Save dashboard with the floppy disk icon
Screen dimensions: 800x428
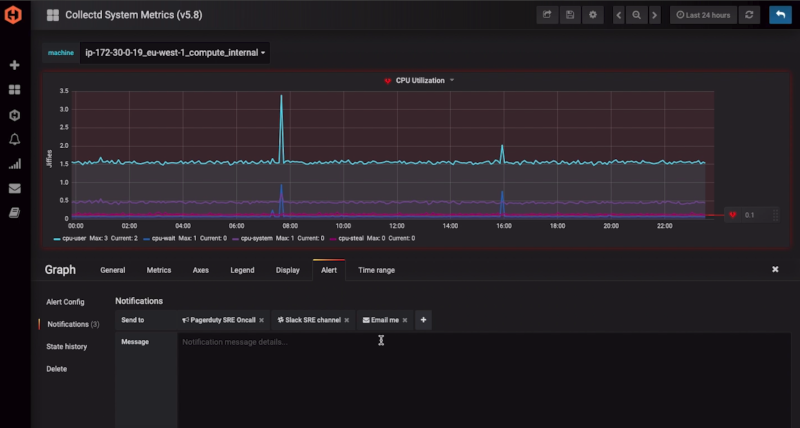(x=570, y=15)
